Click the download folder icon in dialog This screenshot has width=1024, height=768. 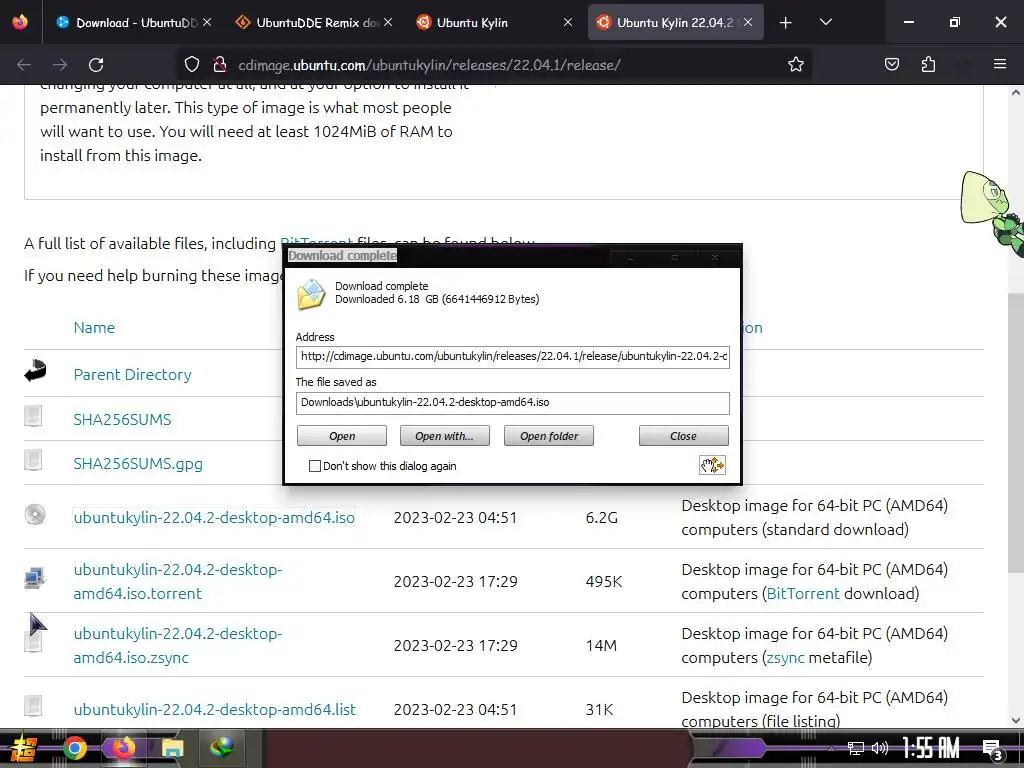pyautogui.click(x=312, y=294)
